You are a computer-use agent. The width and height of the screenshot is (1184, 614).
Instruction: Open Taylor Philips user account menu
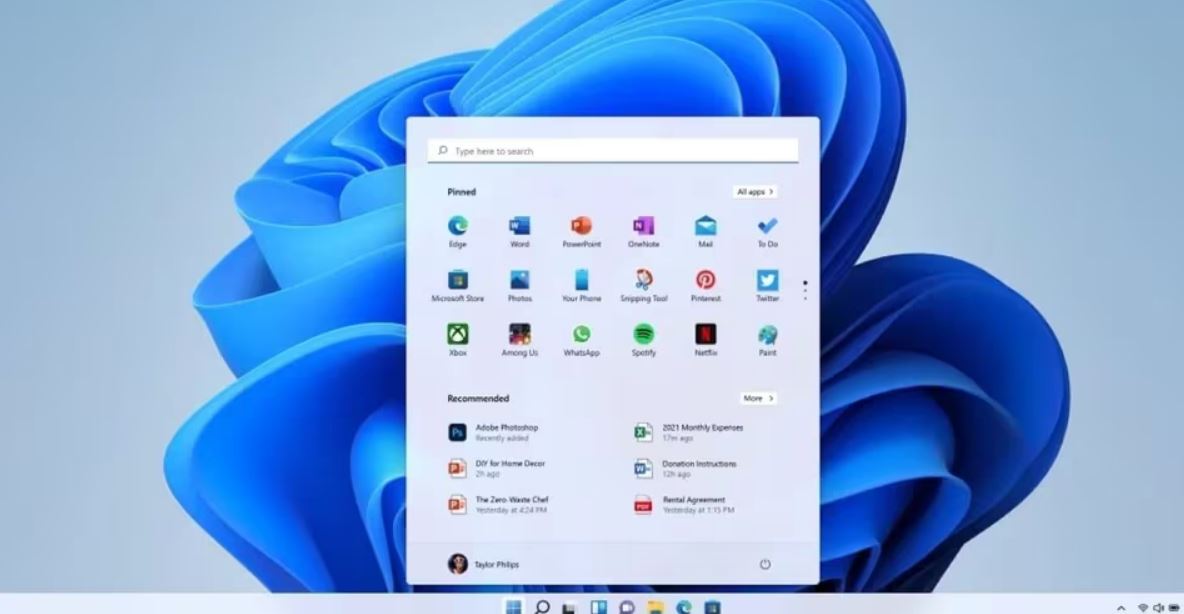point(484,564)
